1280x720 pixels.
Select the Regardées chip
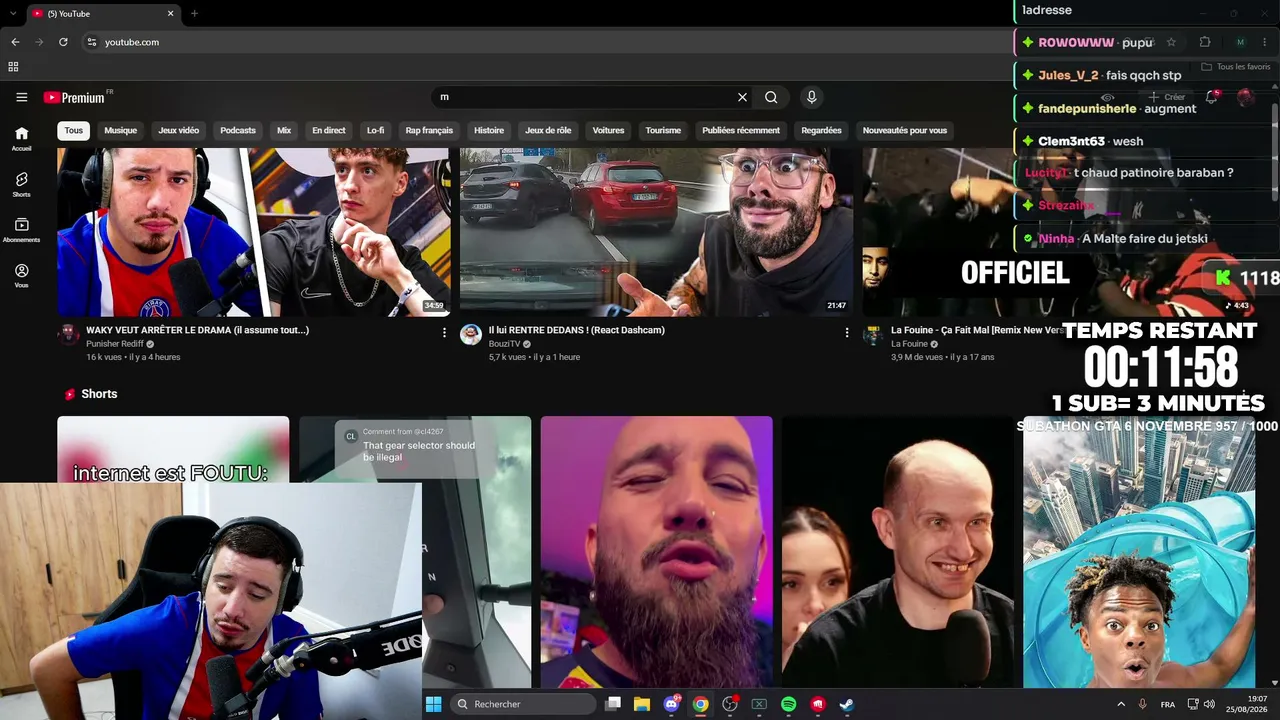(821, 130)
